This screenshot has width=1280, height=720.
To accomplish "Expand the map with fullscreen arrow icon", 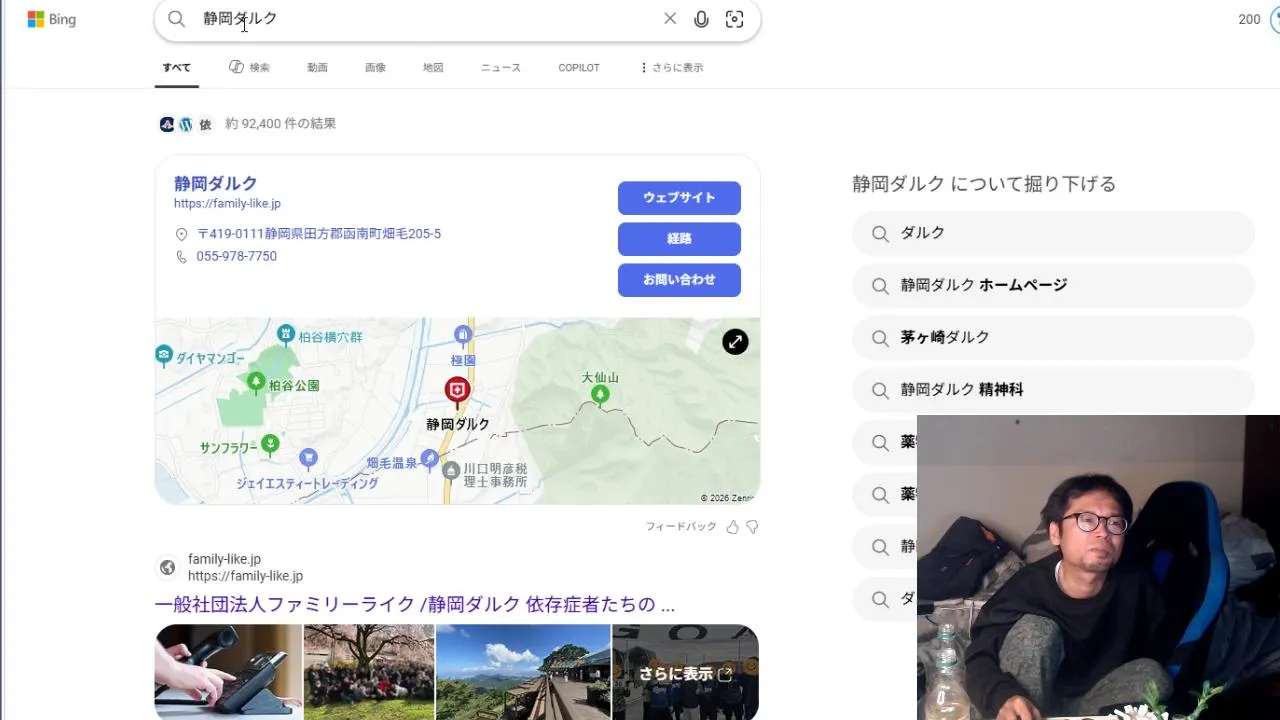I will coord(735,342).
